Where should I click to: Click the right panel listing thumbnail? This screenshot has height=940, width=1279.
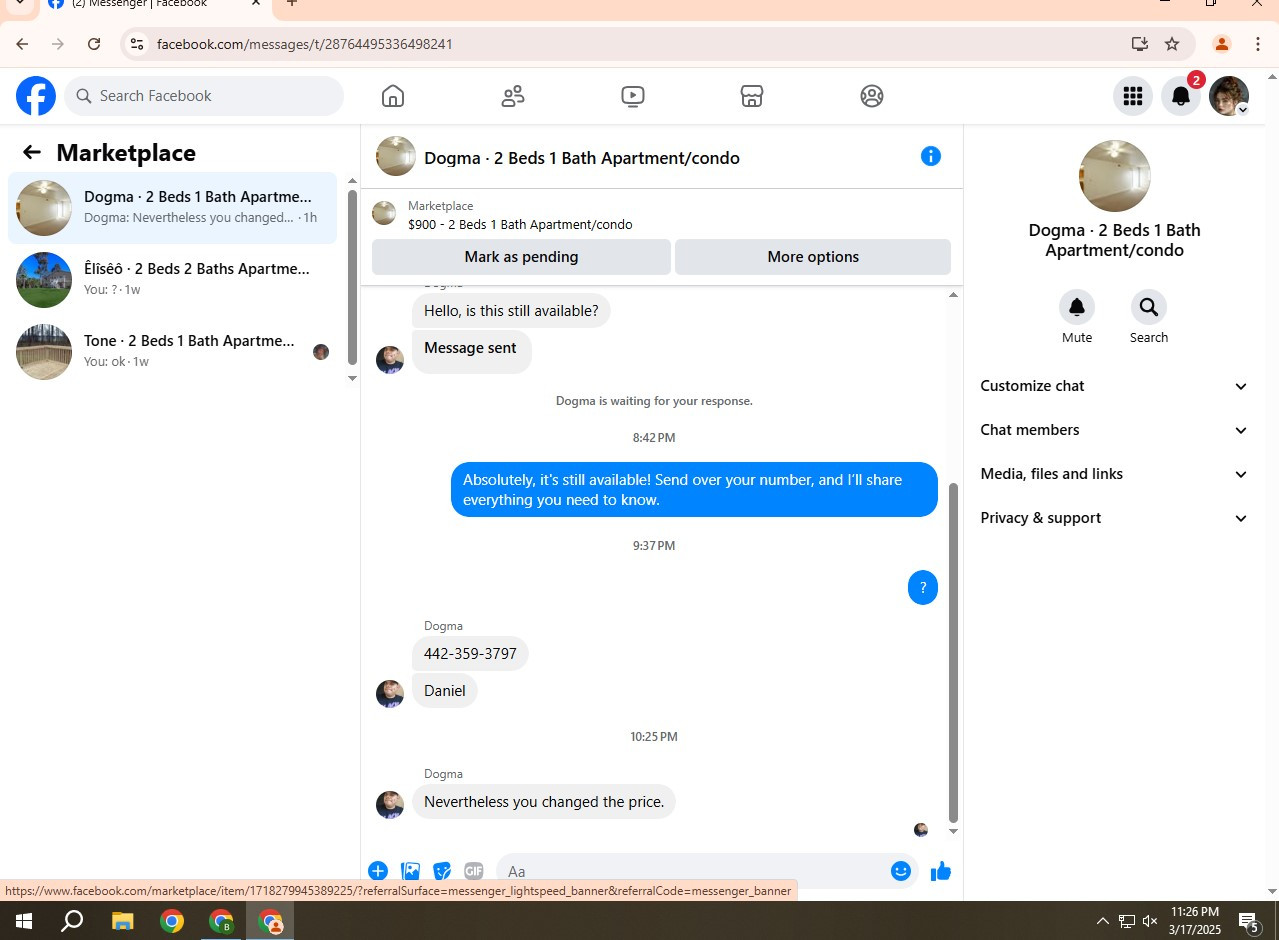click(1115, 176)
